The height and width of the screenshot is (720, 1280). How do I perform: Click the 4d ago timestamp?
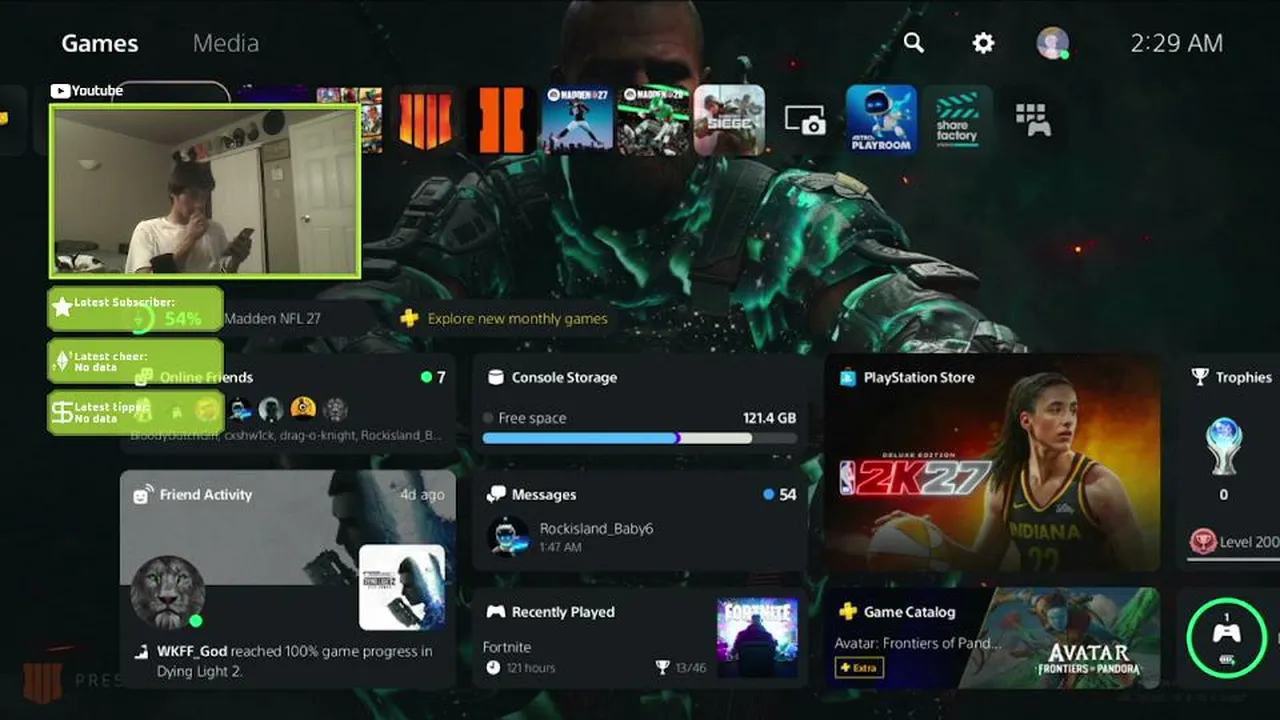[x=422, y=494]
